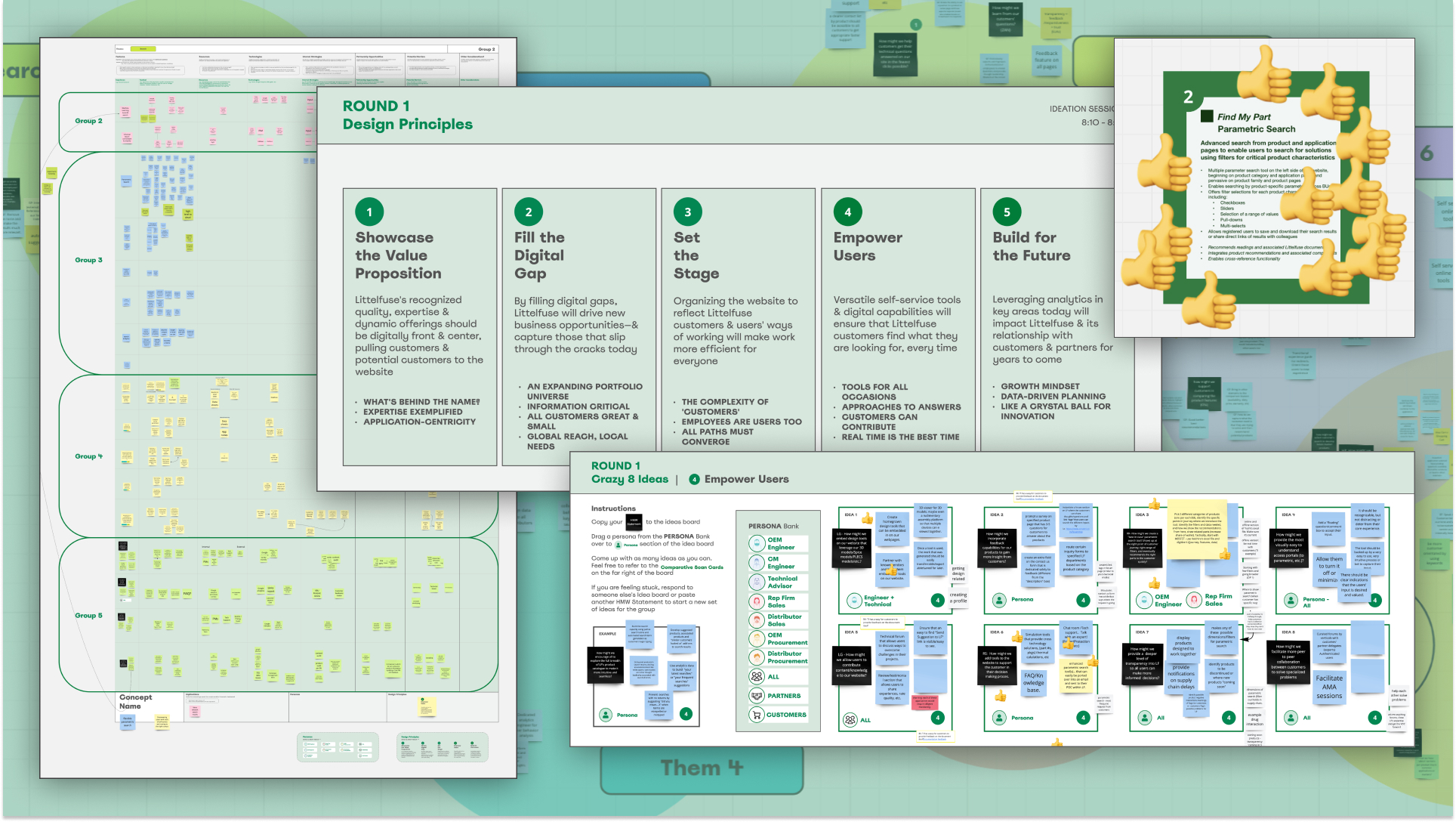Click the thumbs-up emoji on IDEA 1

click(867, 519)
